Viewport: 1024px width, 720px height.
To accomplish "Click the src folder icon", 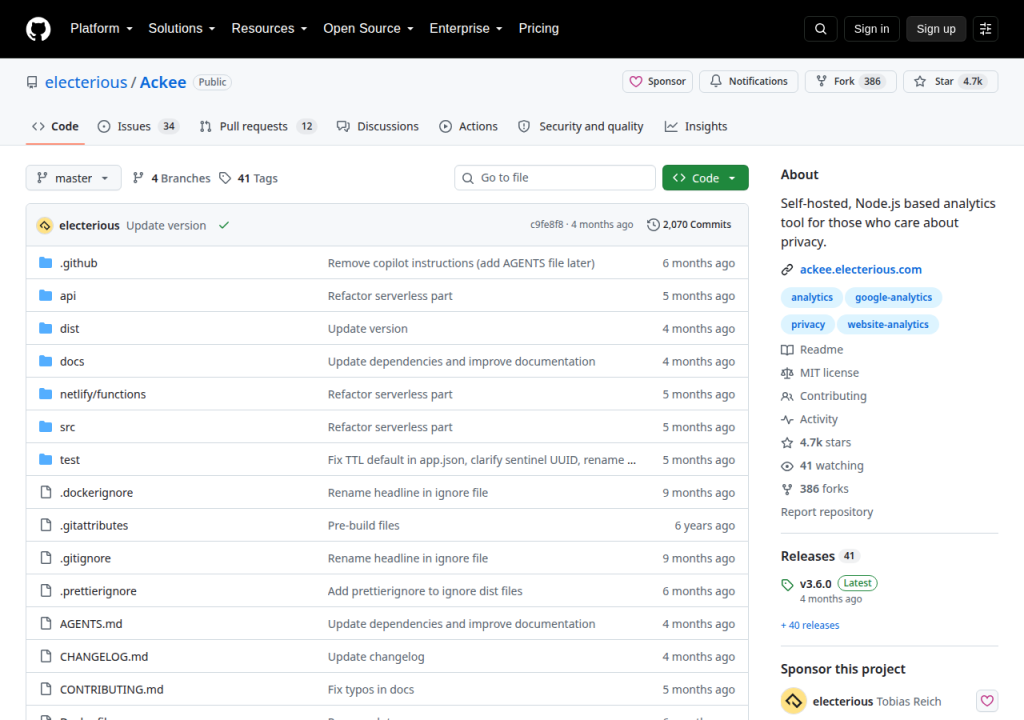I will pos(45,427).
